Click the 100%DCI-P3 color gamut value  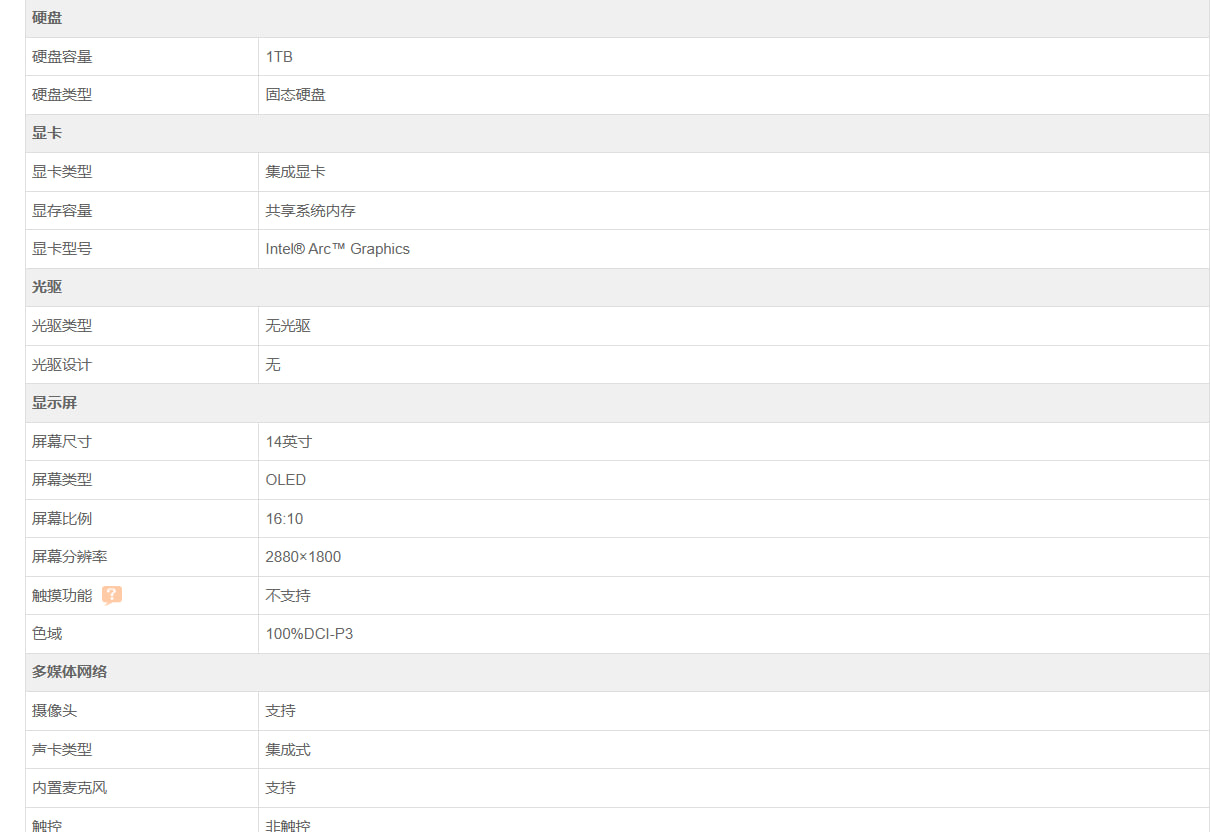click(x=309, y=634)
